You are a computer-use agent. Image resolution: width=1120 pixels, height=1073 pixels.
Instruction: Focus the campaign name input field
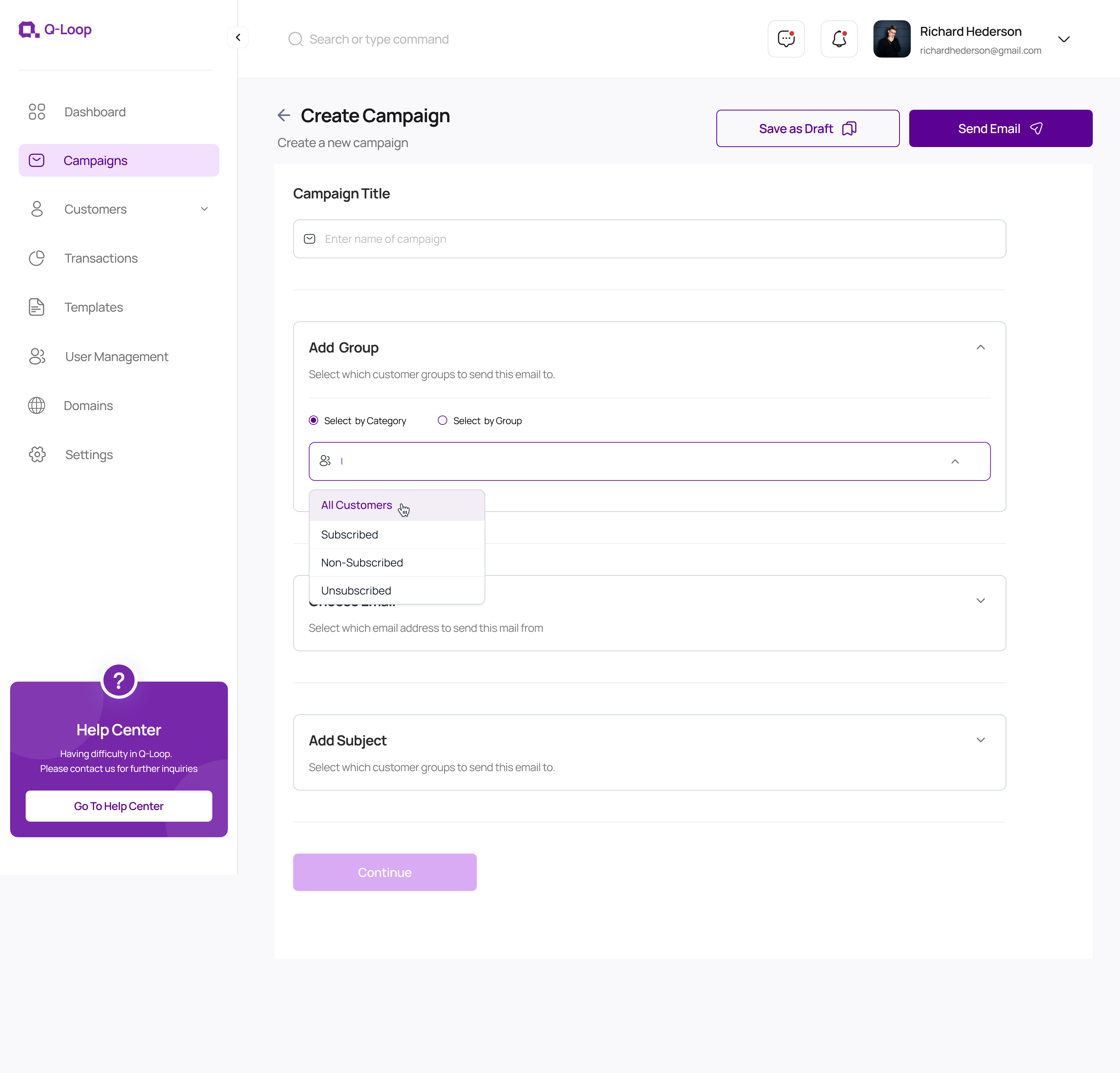tap(649, 239)
